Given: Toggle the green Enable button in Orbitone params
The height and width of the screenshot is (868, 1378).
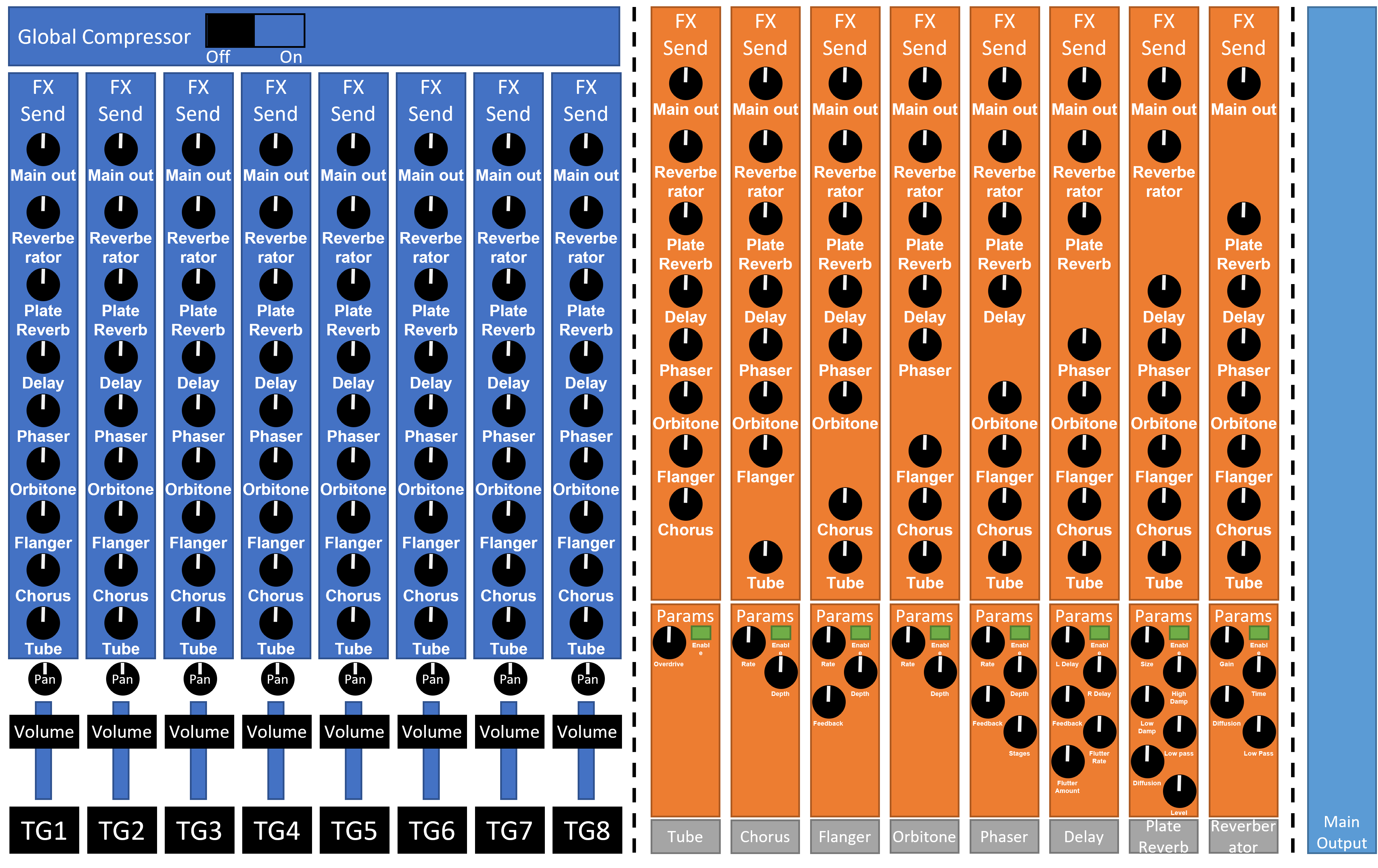Looking at the screenshot, I should [x=940, y=632].
